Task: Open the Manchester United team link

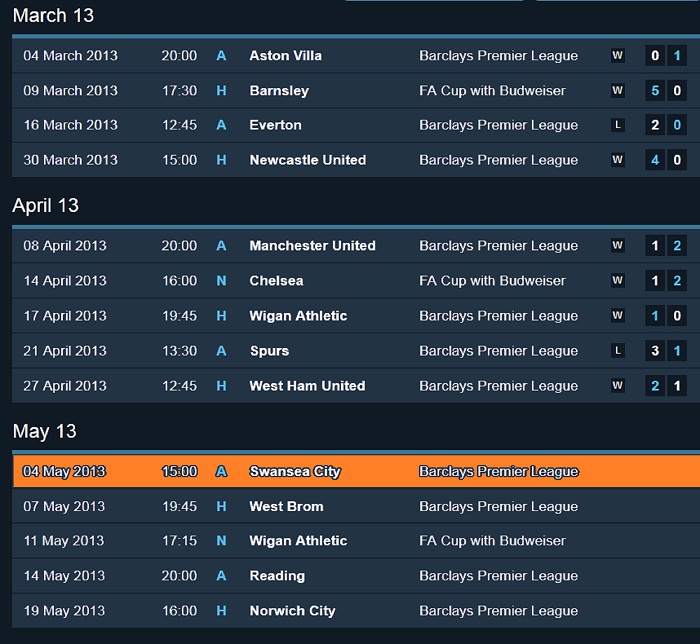Action: (x=312, y=246)
